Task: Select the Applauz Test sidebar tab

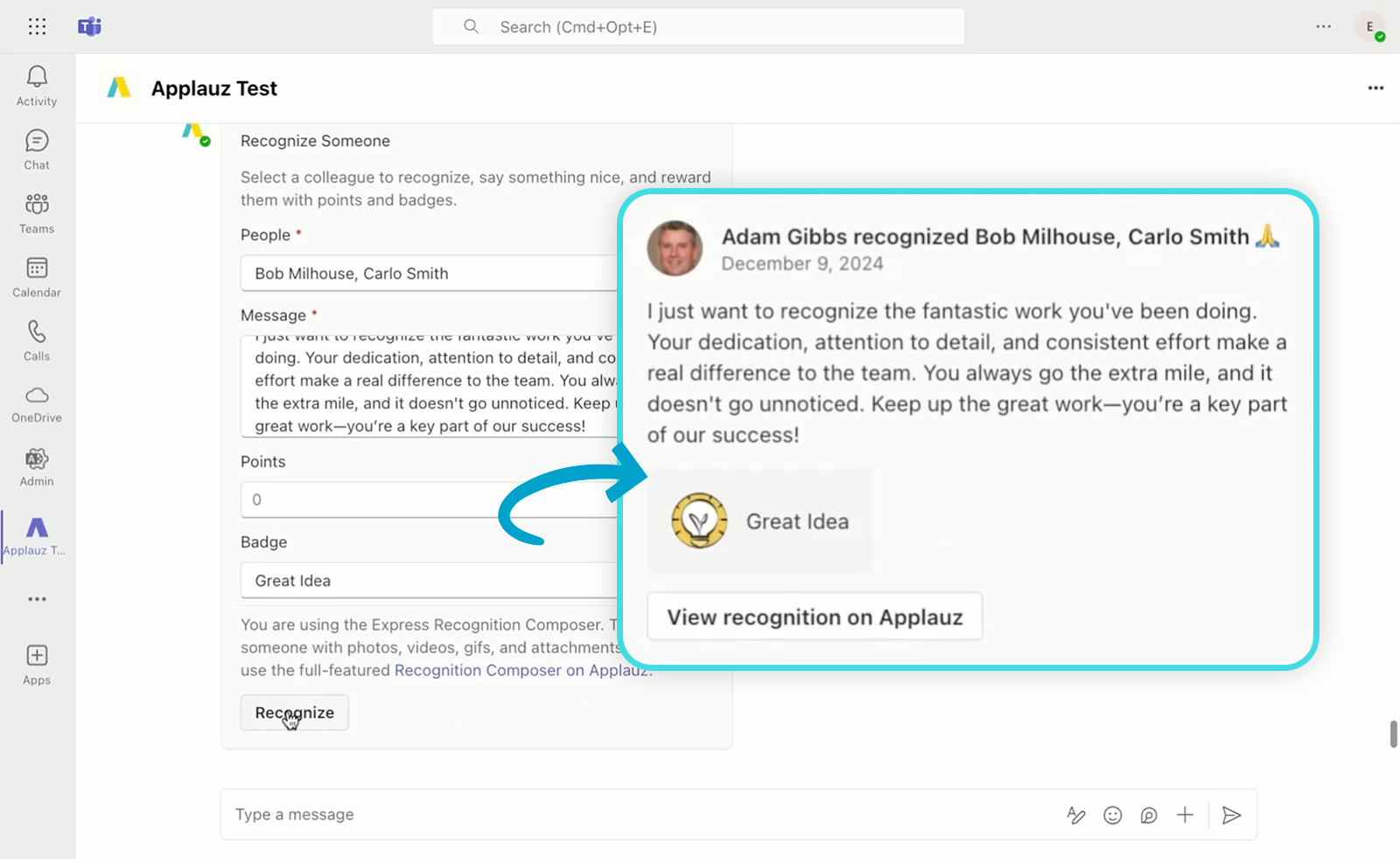Action: pos(37,534)
